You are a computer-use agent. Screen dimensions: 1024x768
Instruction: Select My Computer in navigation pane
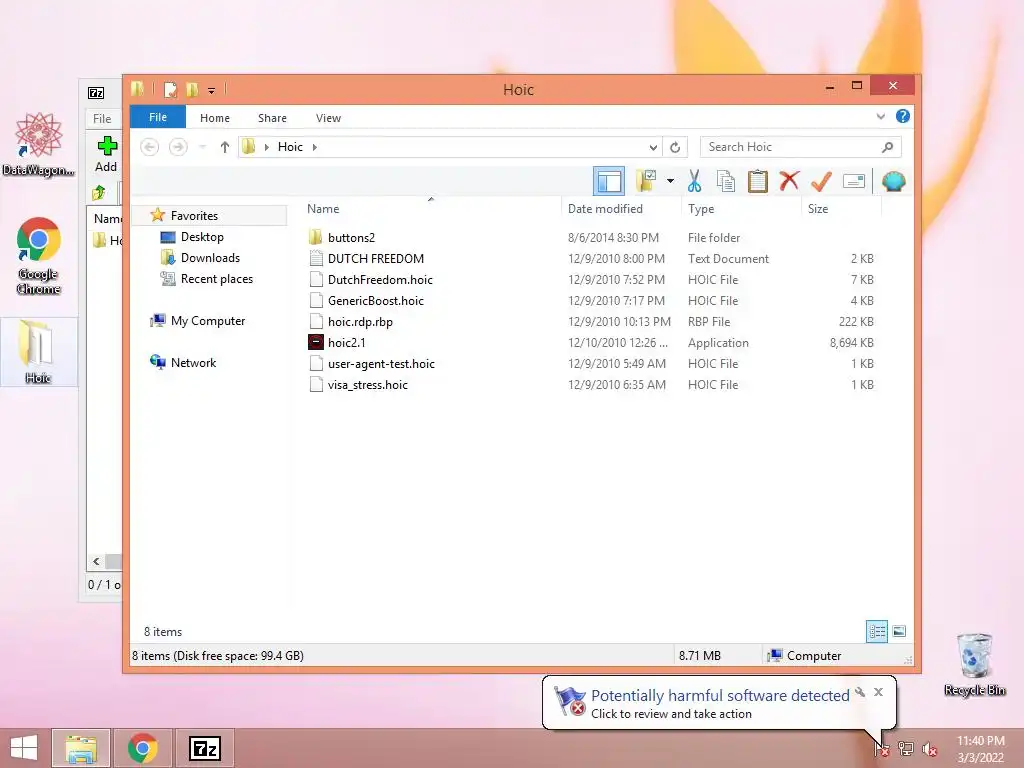tap(208, 321)
